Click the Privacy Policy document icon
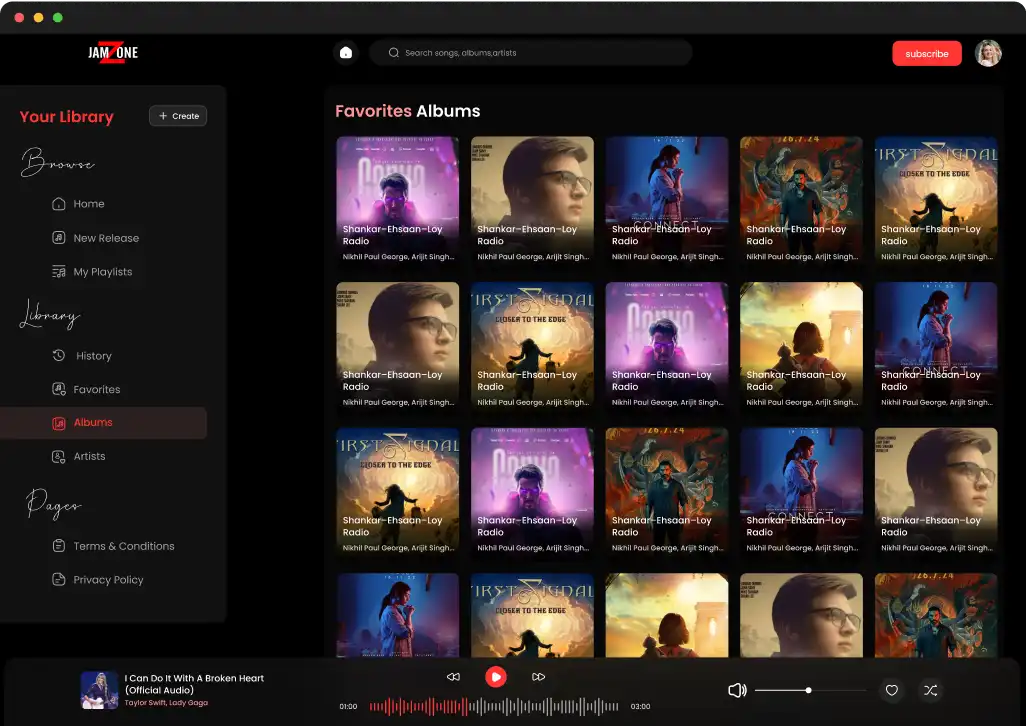This screenshot has height=726, width=1026. point(59,579)
